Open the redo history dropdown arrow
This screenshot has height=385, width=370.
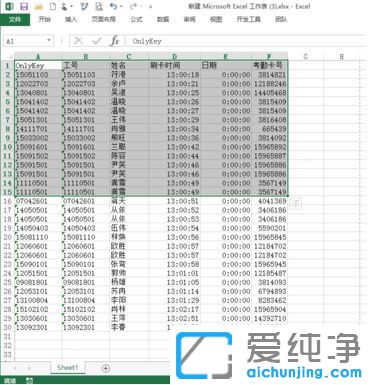[141, 6]
